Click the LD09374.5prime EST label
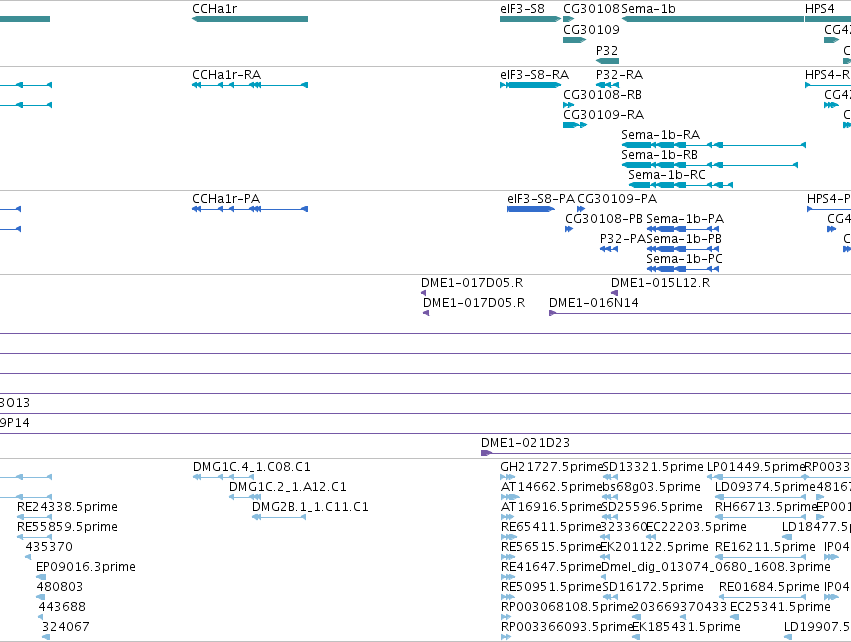This screenshot has height=642, width=851. tap(765, 487)
